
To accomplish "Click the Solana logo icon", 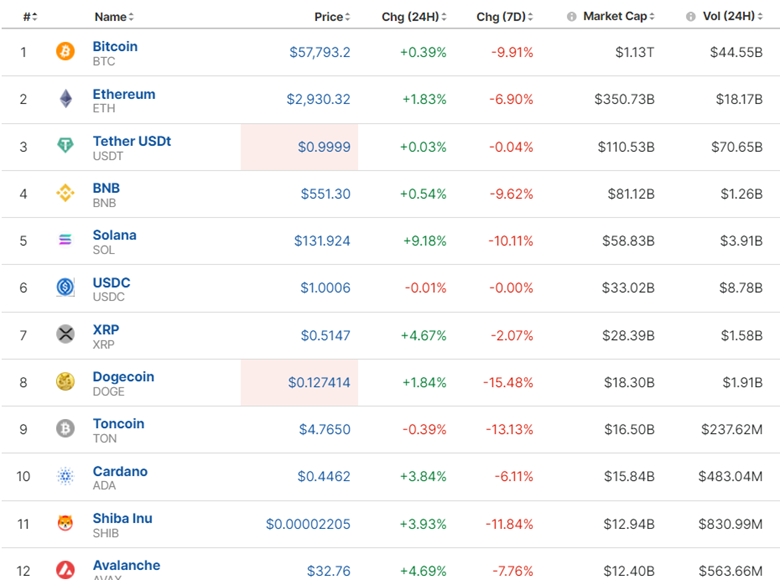I will [65, 240].
